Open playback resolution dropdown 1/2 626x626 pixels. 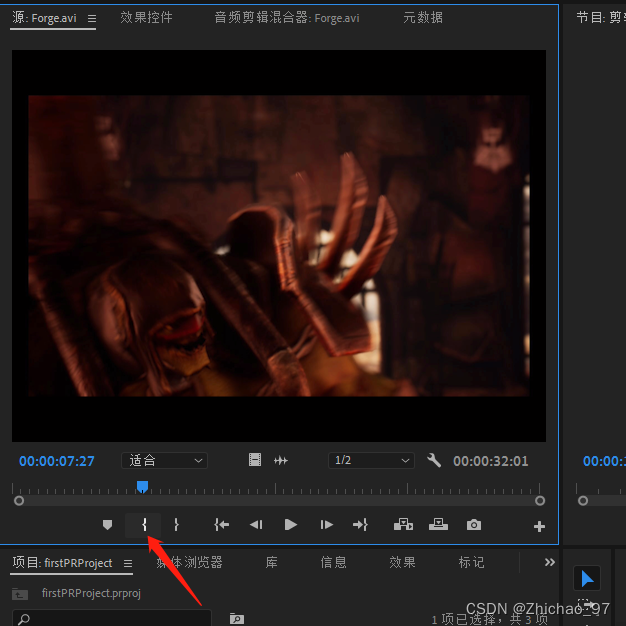point(371,460)
